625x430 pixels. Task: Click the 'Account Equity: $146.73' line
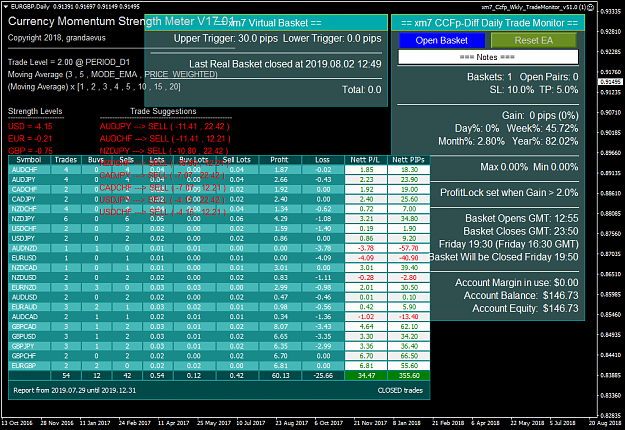pos(525,308)
